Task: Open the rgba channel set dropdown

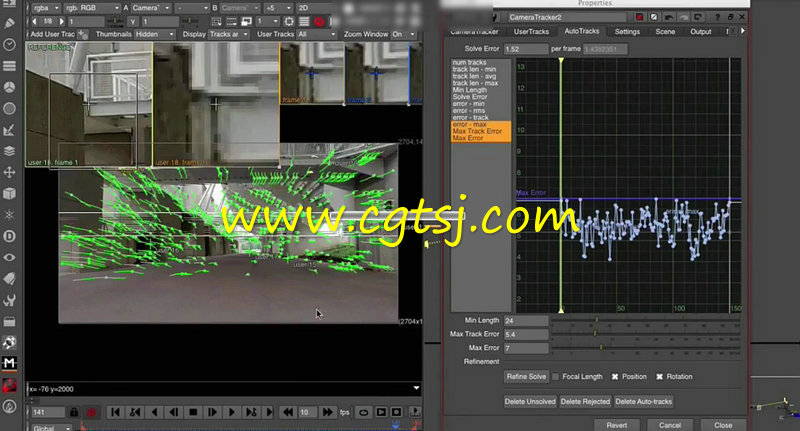Action: 46,8
